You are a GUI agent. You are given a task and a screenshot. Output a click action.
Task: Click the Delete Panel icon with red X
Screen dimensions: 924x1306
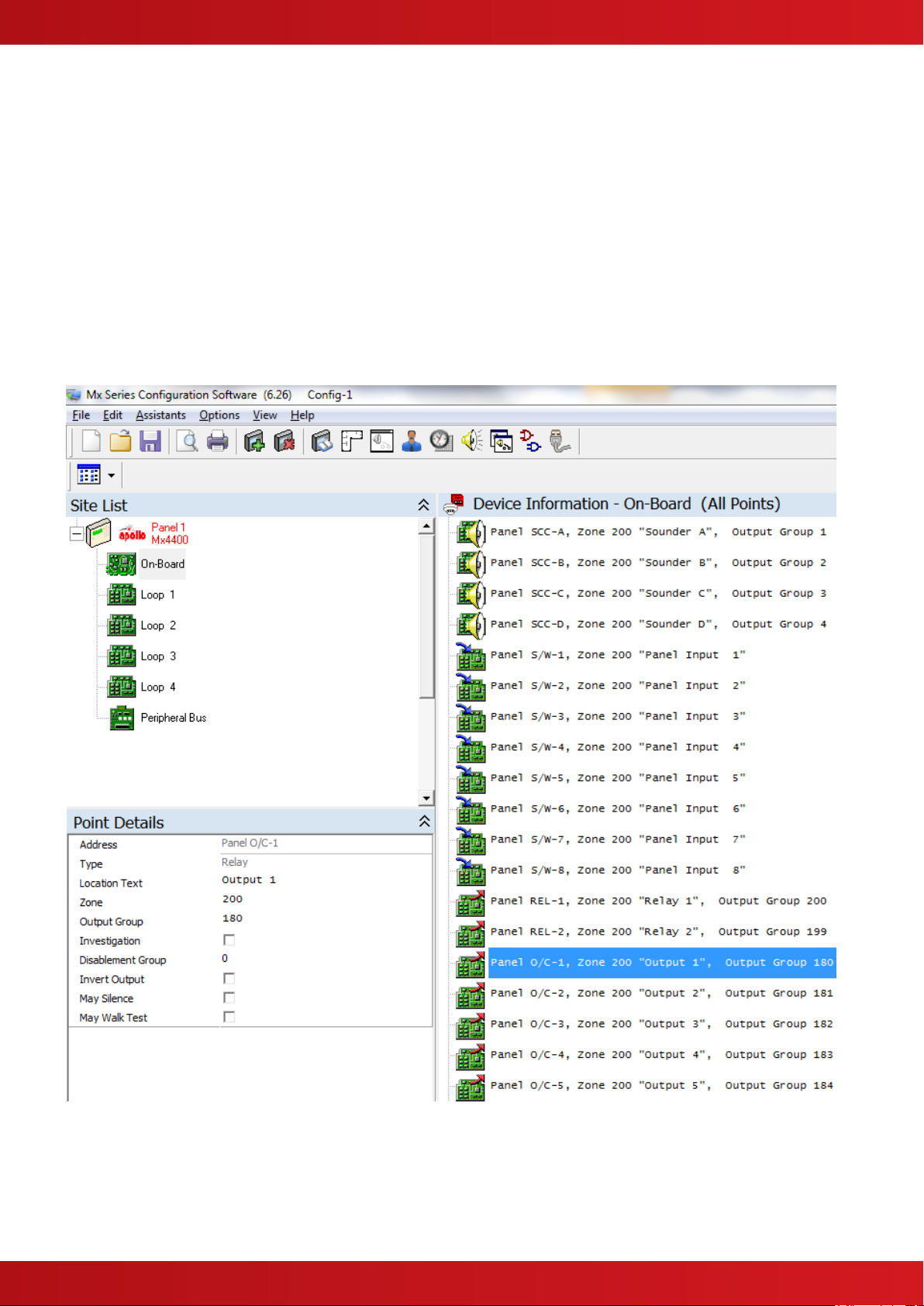[284, 442]
